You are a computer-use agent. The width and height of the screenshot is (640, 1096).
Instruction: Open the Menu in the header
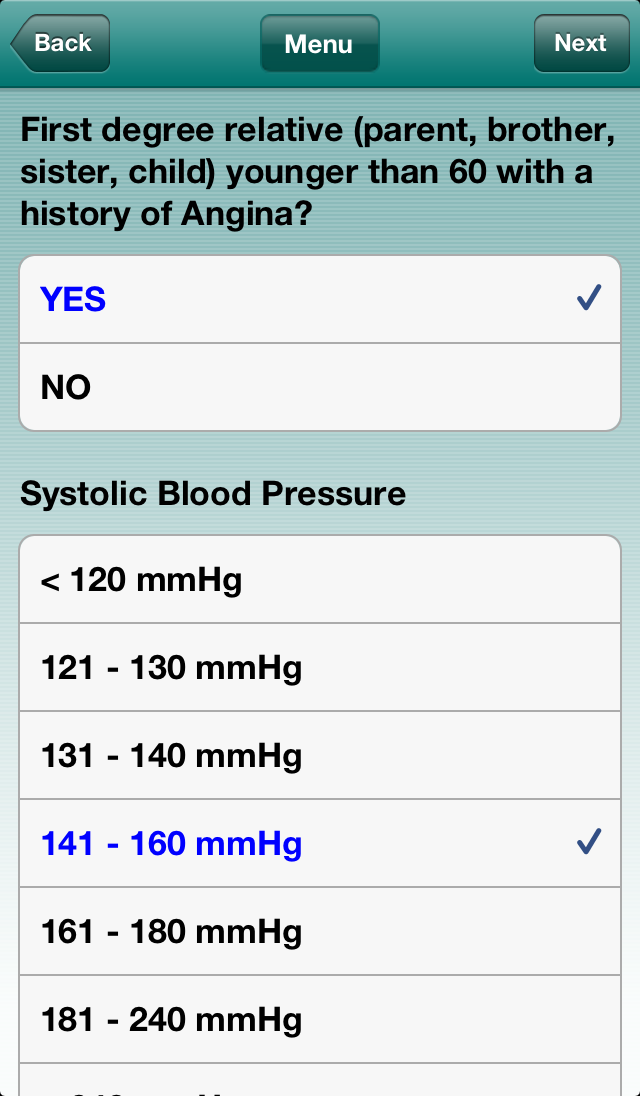point(319,44)
